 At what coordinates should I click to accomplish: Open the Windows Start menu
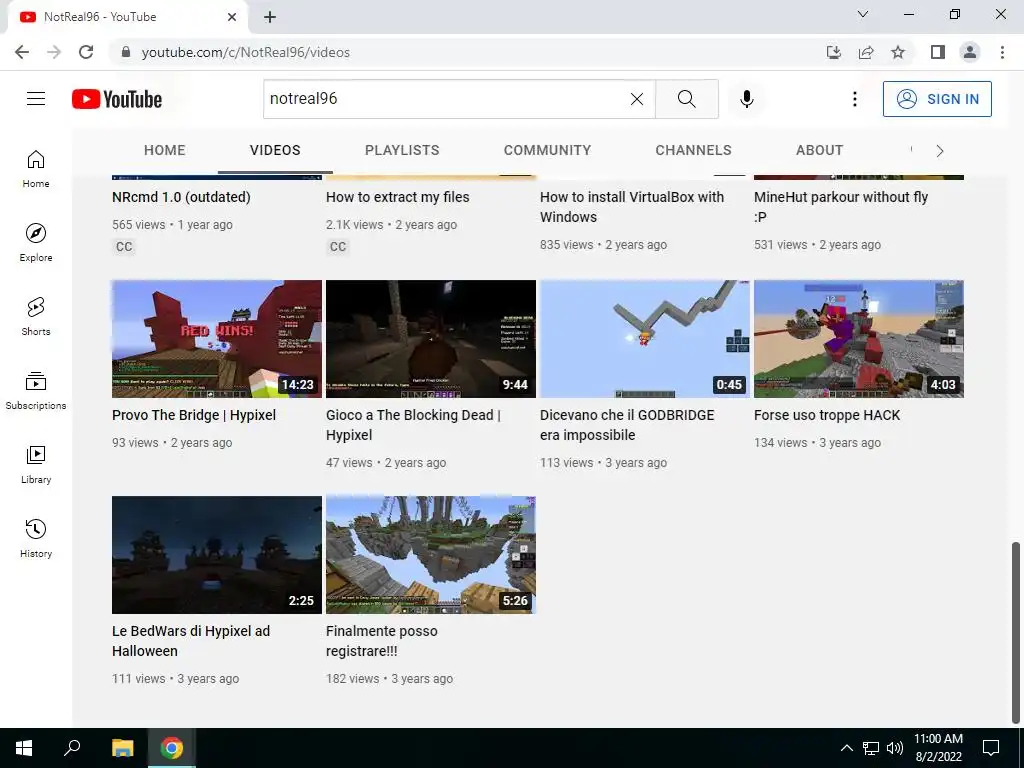(24, 748)
